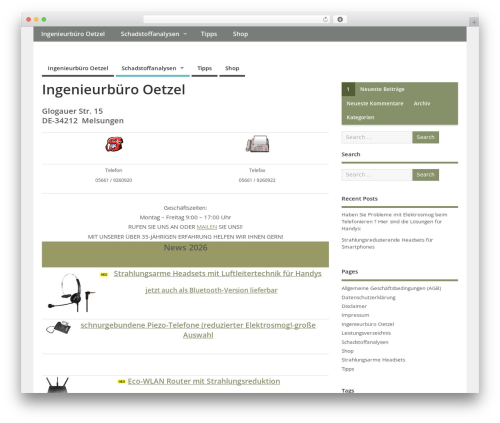Click the second green Search button
This screenshot has height=423, width=500.
tap(425, 175)
